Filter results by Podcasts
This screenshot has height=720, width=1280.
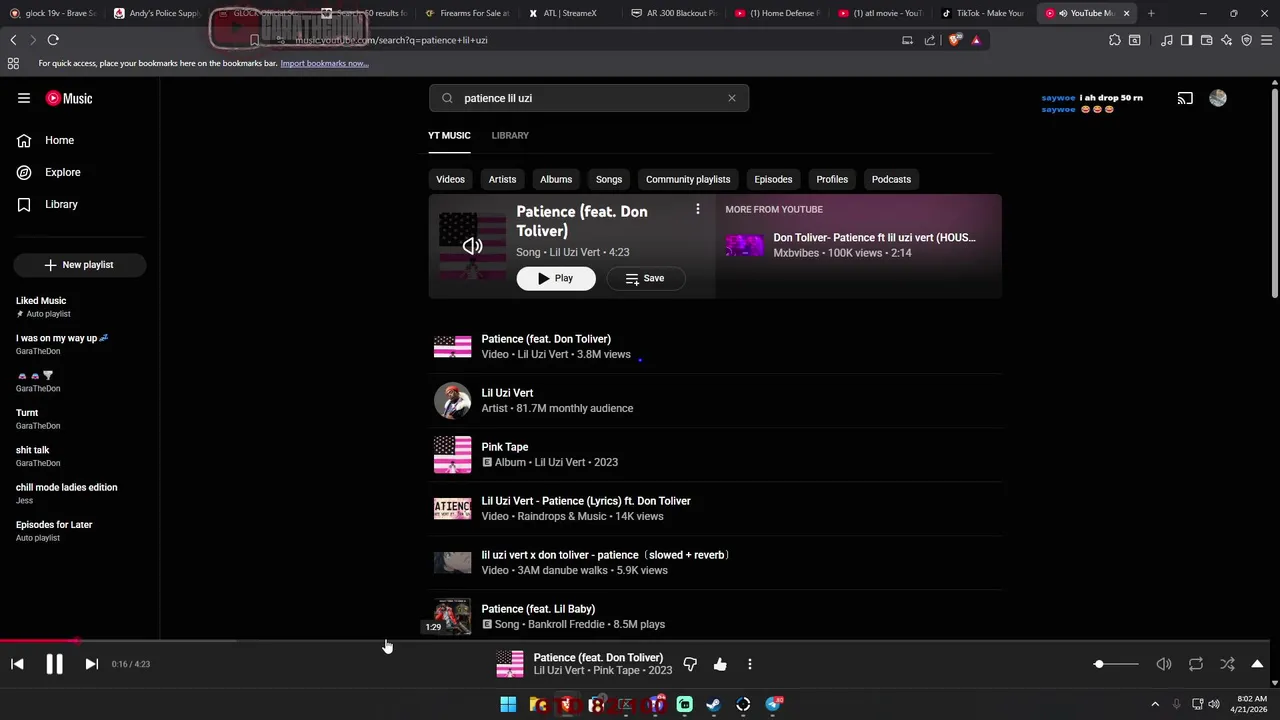pyautogui.click(x=891, y=179)
